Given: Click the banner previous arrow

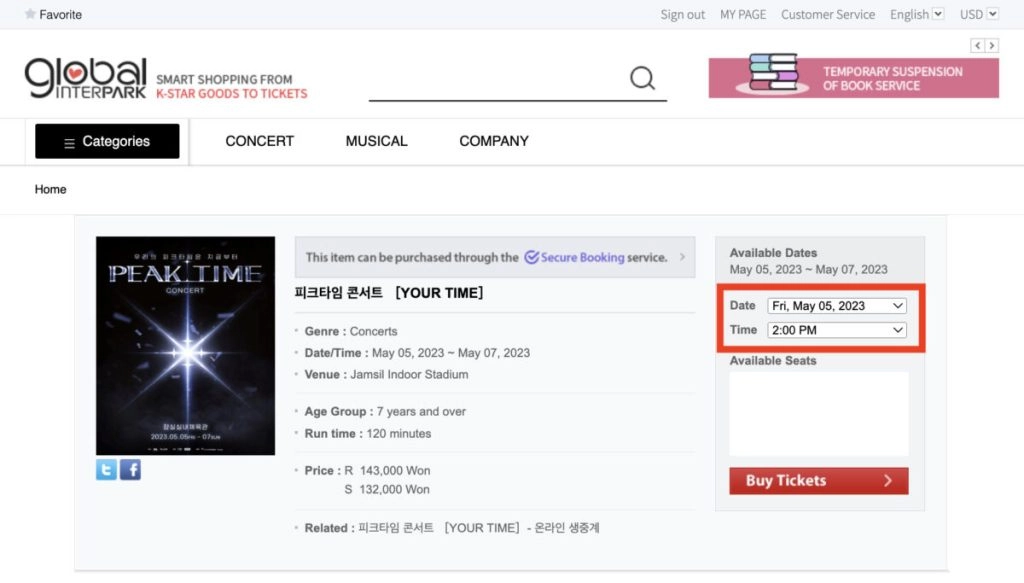Looking at the screenshot, I should (x=977, y=46).
